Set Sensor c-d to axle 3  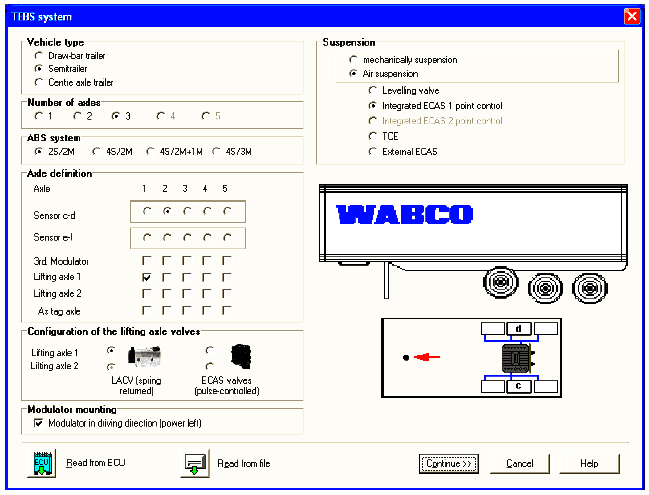[x=187, y=211]
